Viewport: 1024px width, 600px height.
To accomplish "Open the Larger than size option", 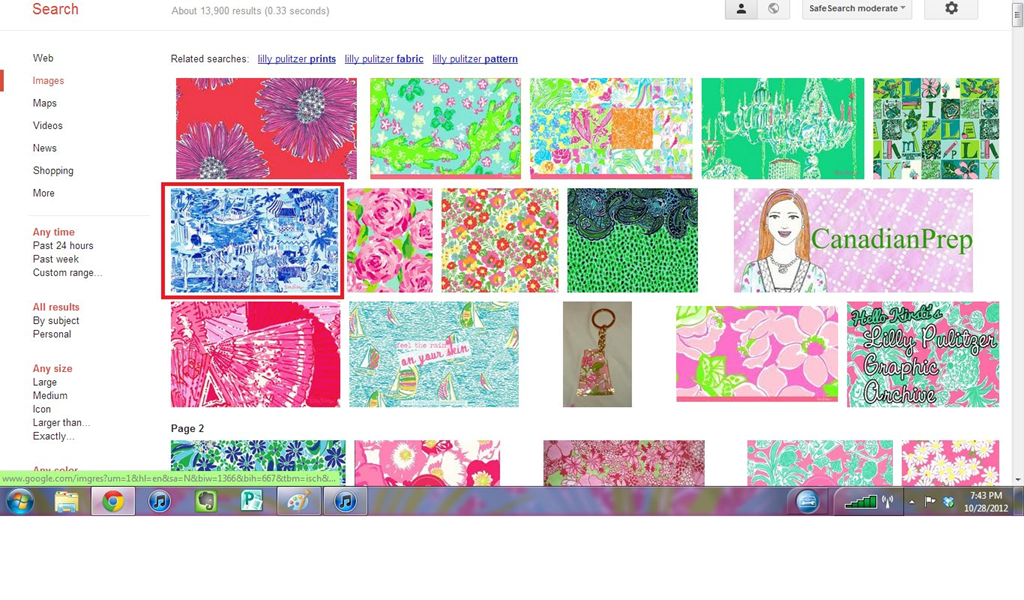I will [x=61, y=423].
